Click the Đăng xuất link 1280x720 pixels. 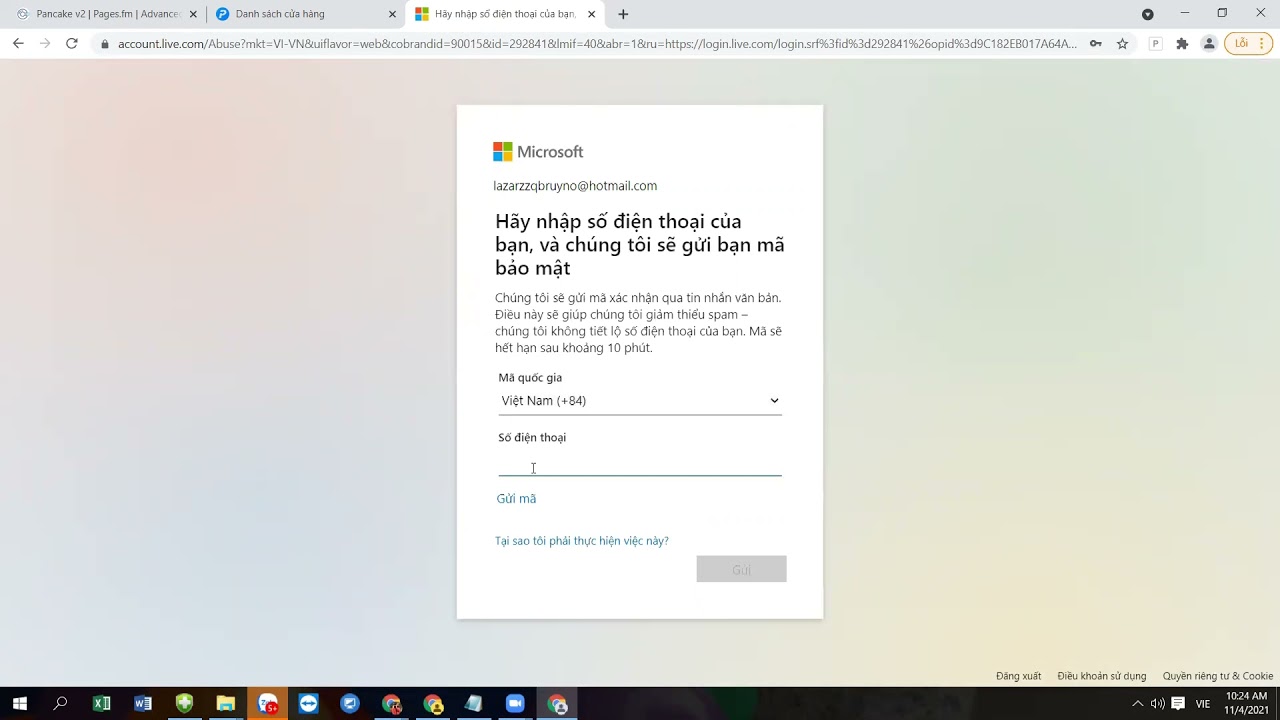pos(1018,676)
